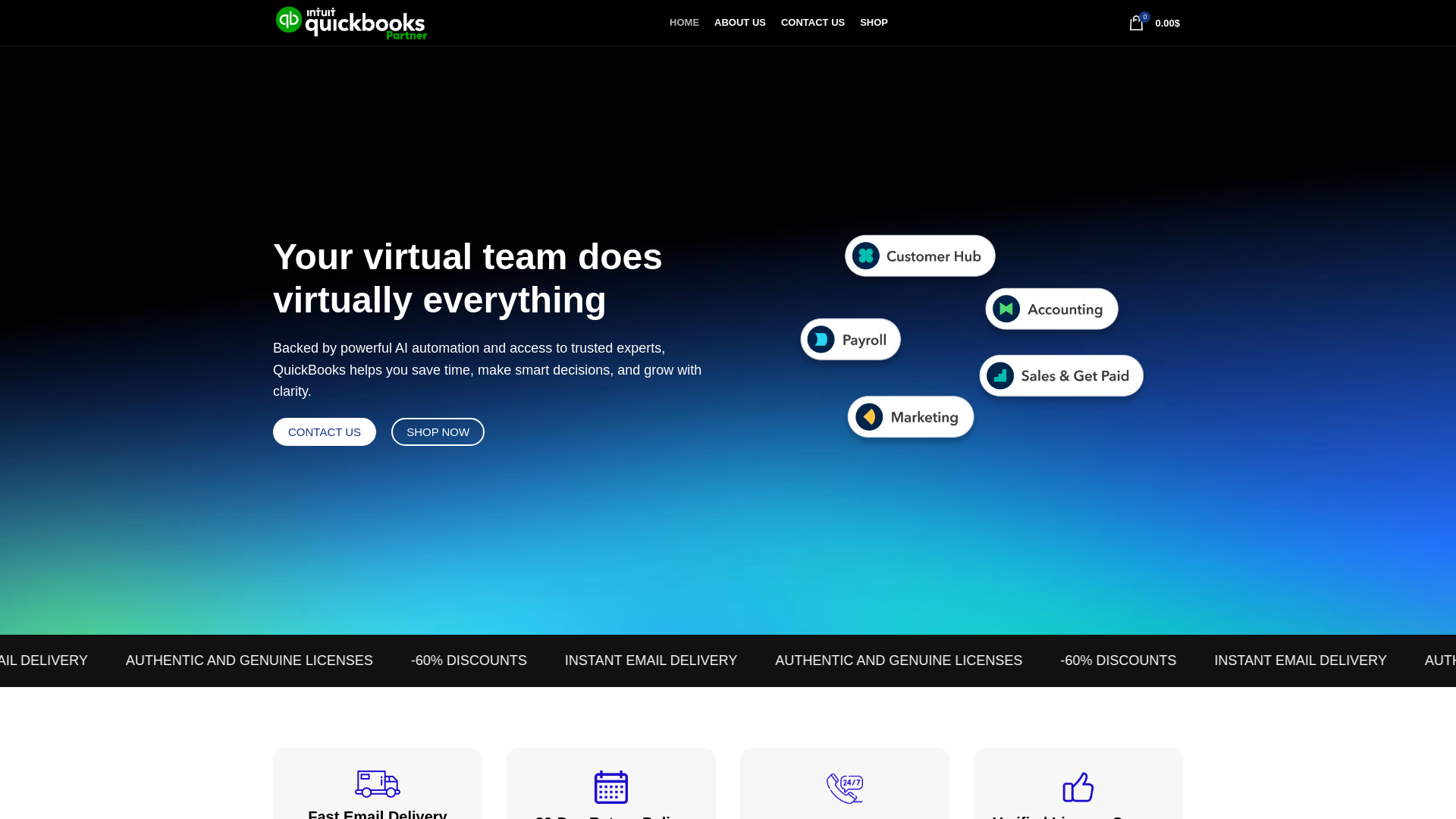Click the Accounting label

1065,309
